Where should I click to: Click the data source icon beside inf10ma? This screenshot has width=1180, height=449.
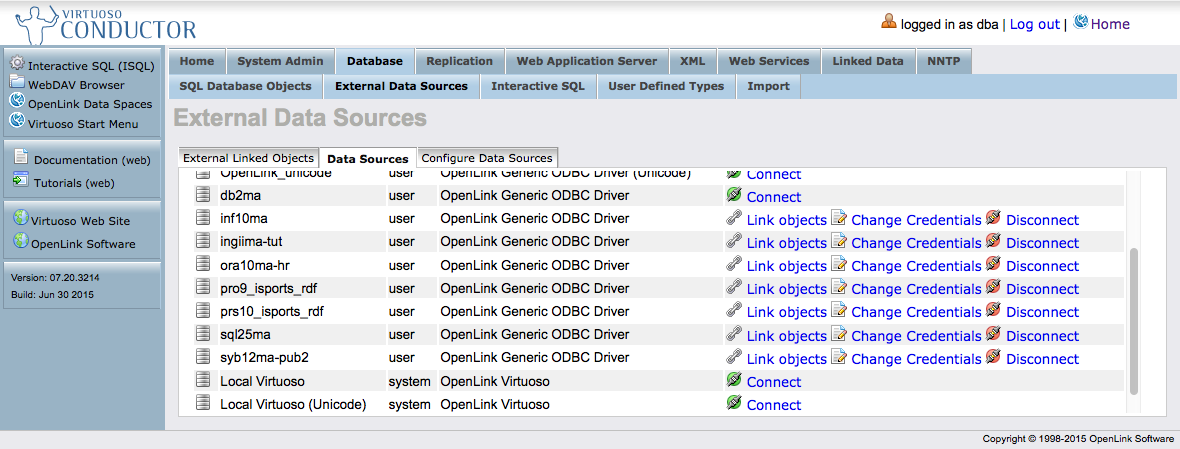pos(204,219)
